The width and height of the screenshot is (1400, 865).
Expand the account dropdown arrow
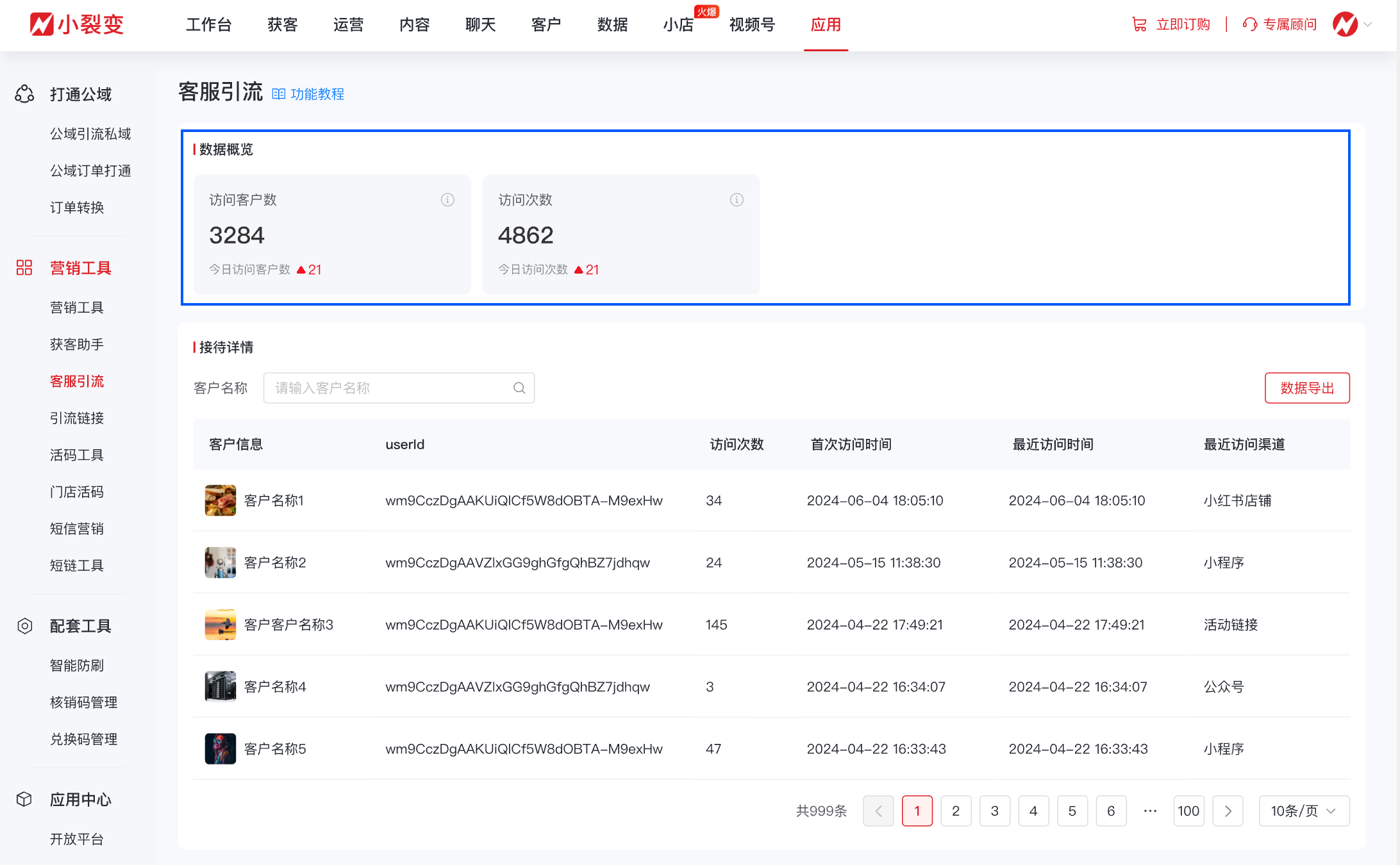[1368, 24]
